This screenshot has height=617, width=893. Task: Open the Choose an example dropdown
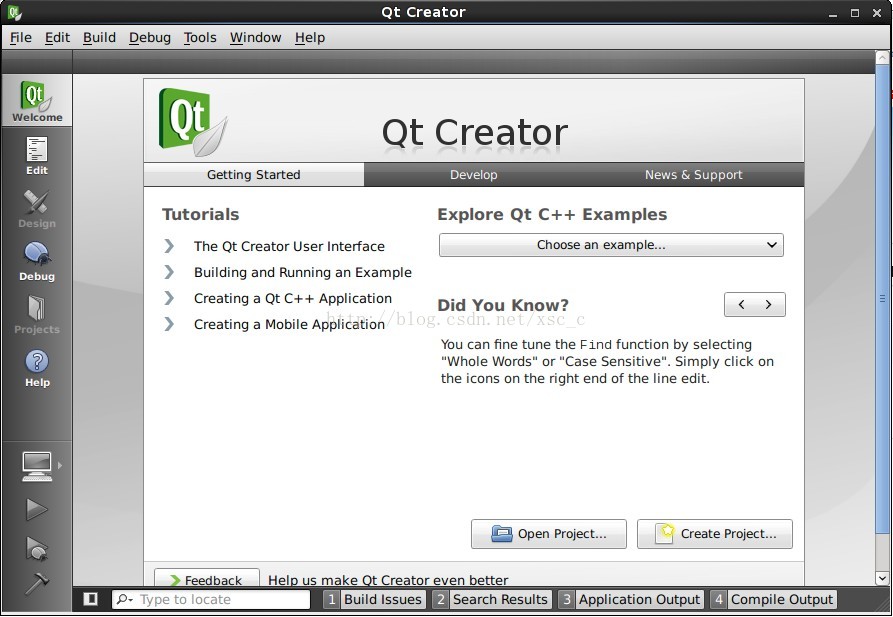coord(611,245)
